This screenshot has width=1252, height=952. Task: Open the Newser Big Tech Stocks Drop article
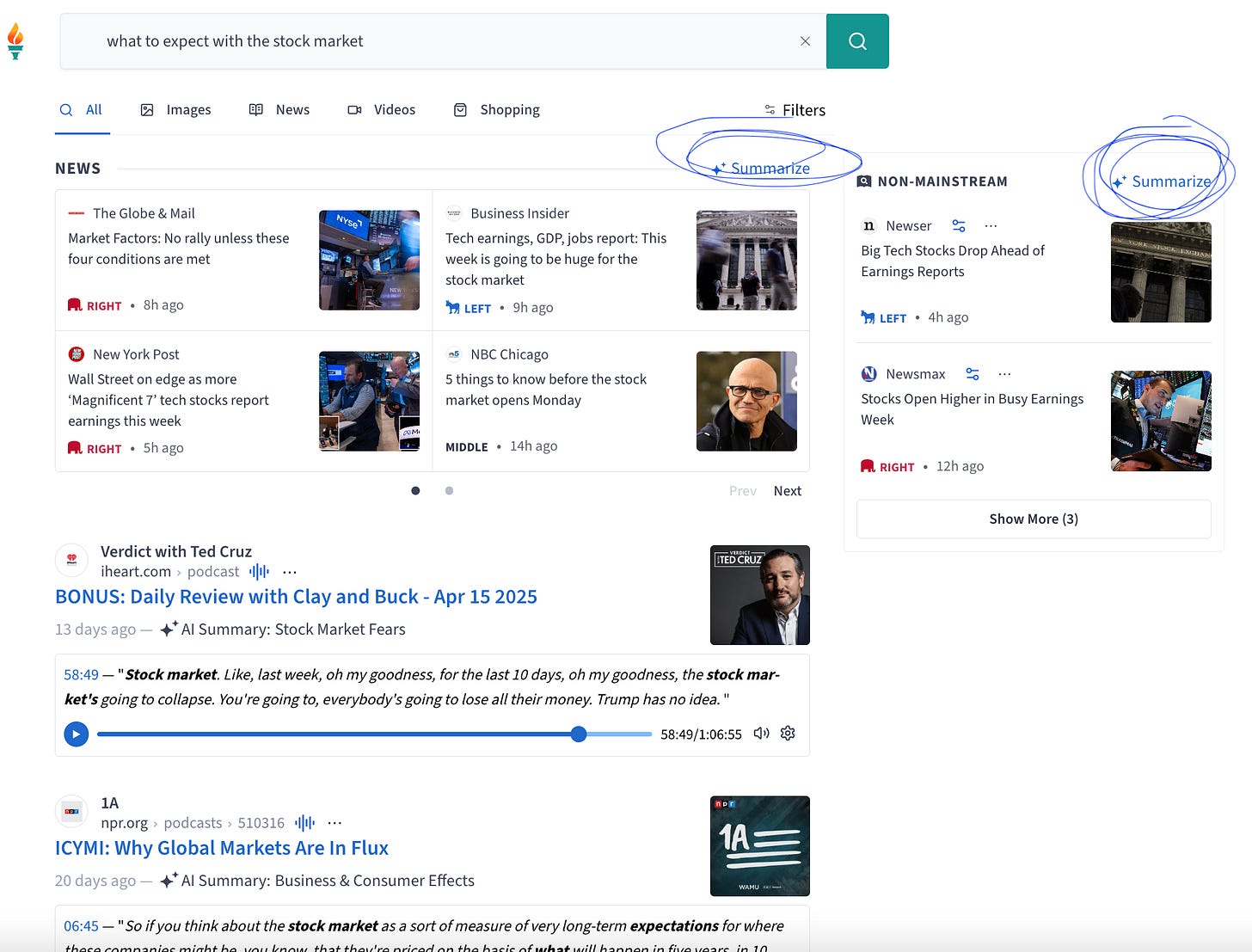click(953, 261)
